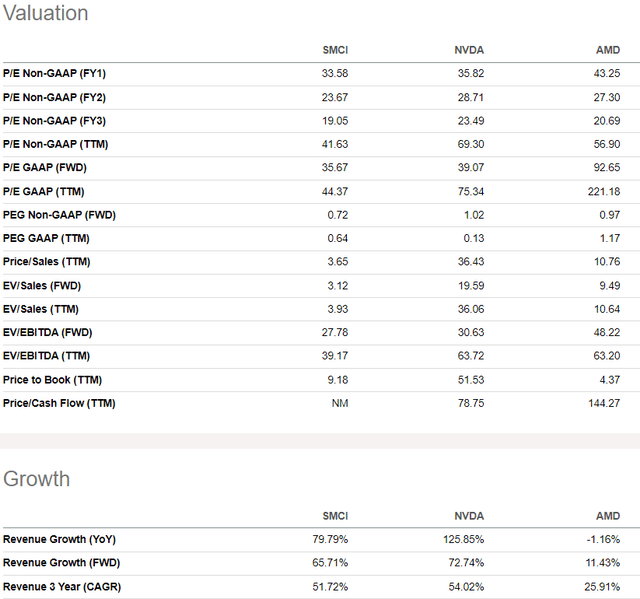The image size is (640, 599).
Task: Click the AMD value 48.22
Action: 607,333
